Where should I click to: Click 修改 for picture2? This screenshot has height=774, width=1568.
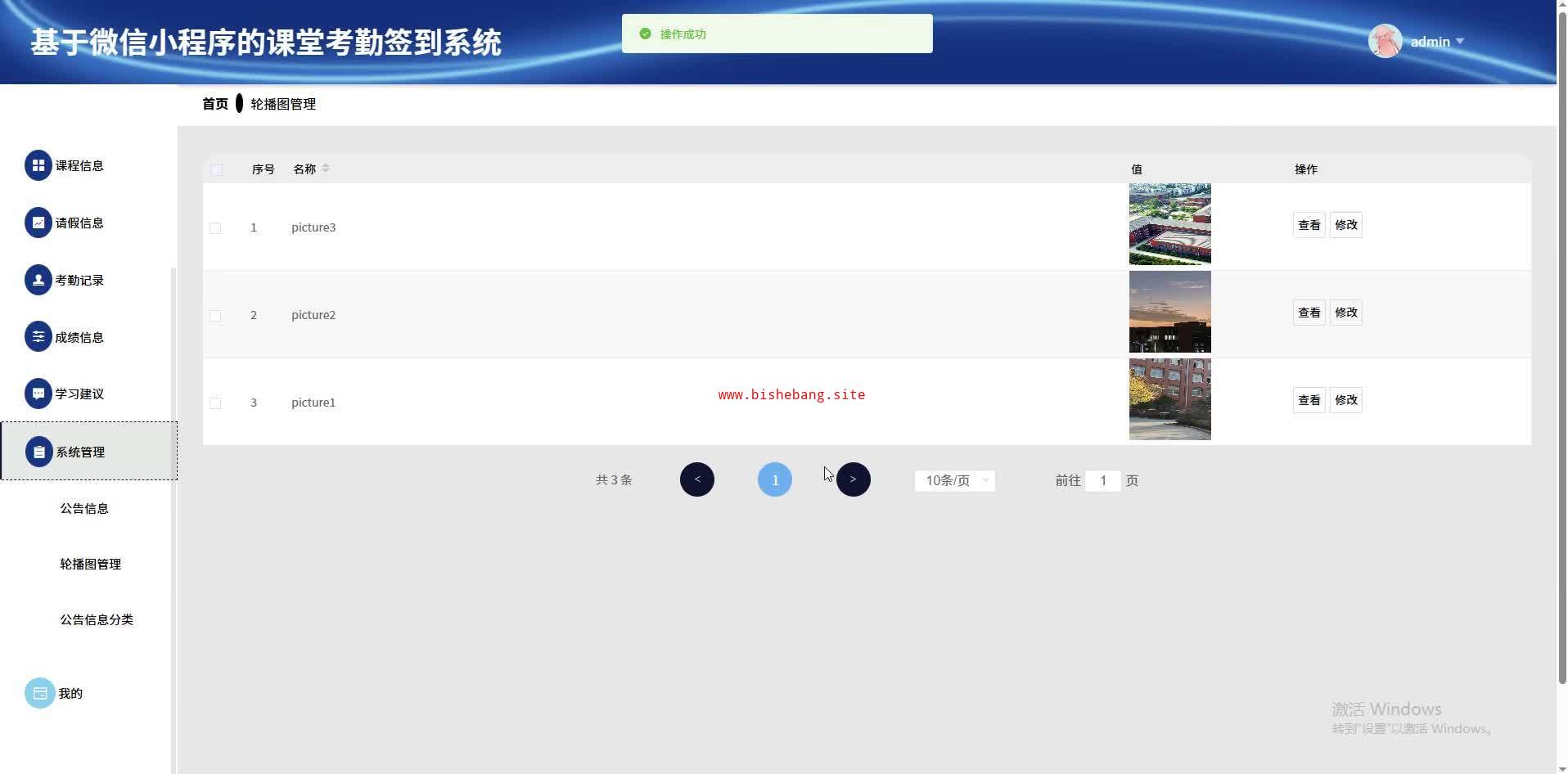[1346, 313]
